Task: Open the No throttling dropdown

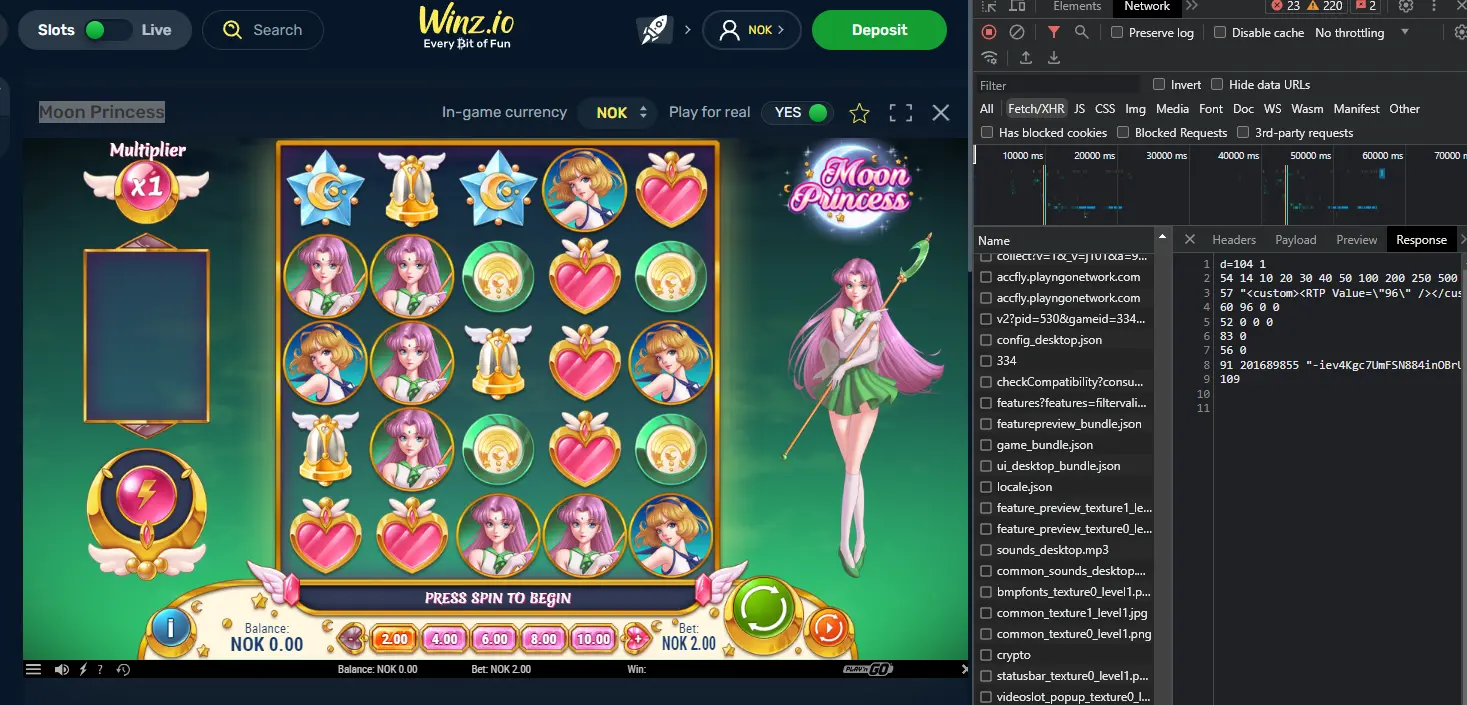Action: click(1362, 33)
